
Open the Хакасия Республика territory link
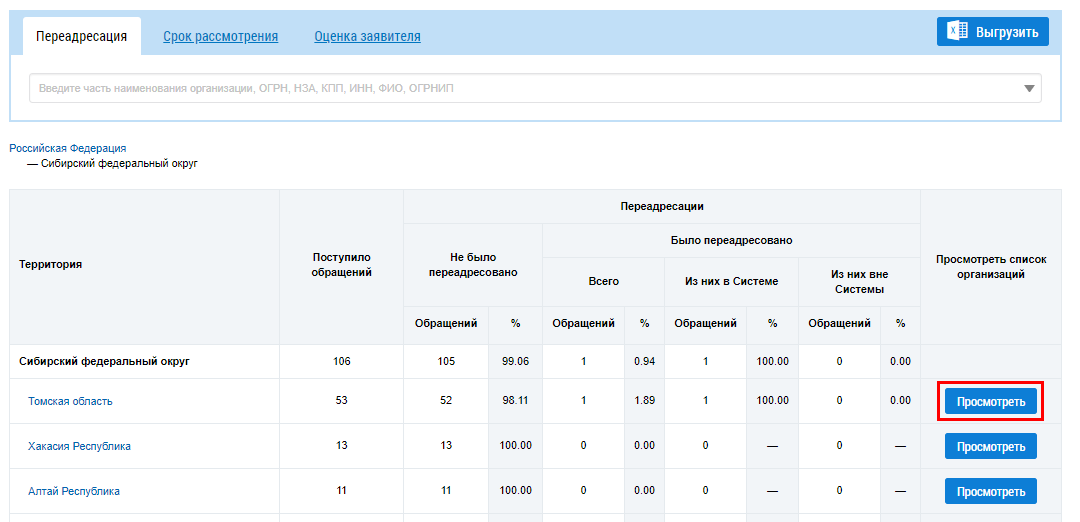click(79, 446)
